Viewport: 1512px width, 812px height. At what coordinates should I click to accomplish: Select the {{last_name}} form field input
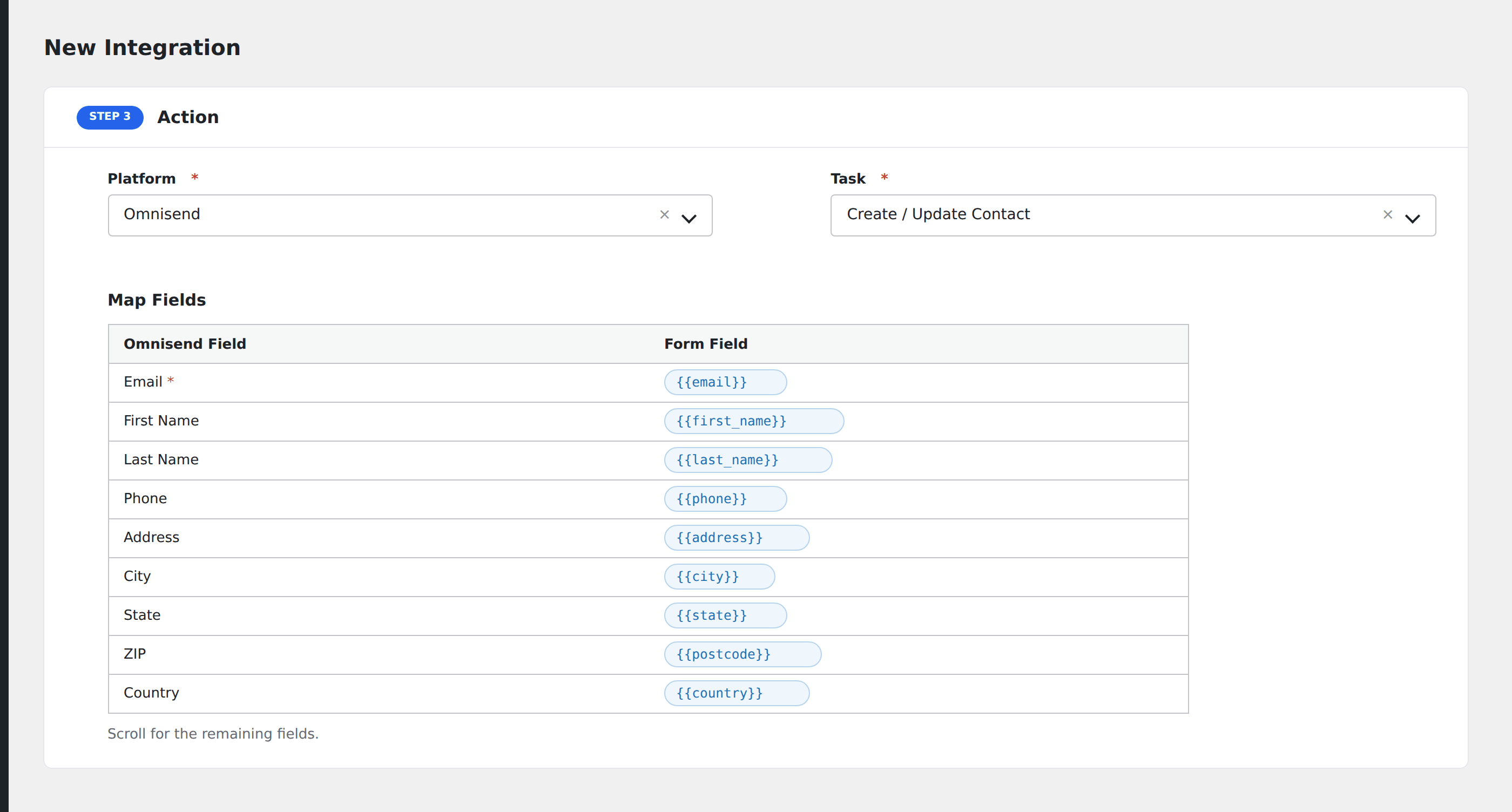pos(748,459)
